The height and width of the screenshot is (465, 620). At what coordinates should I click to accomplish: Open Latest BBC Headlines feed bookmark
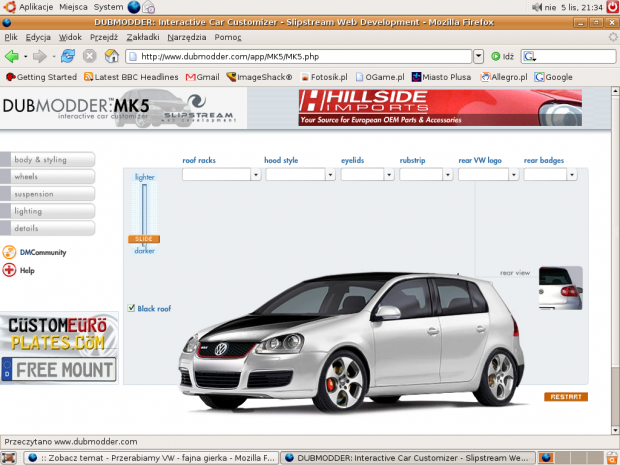coord(131,77)
